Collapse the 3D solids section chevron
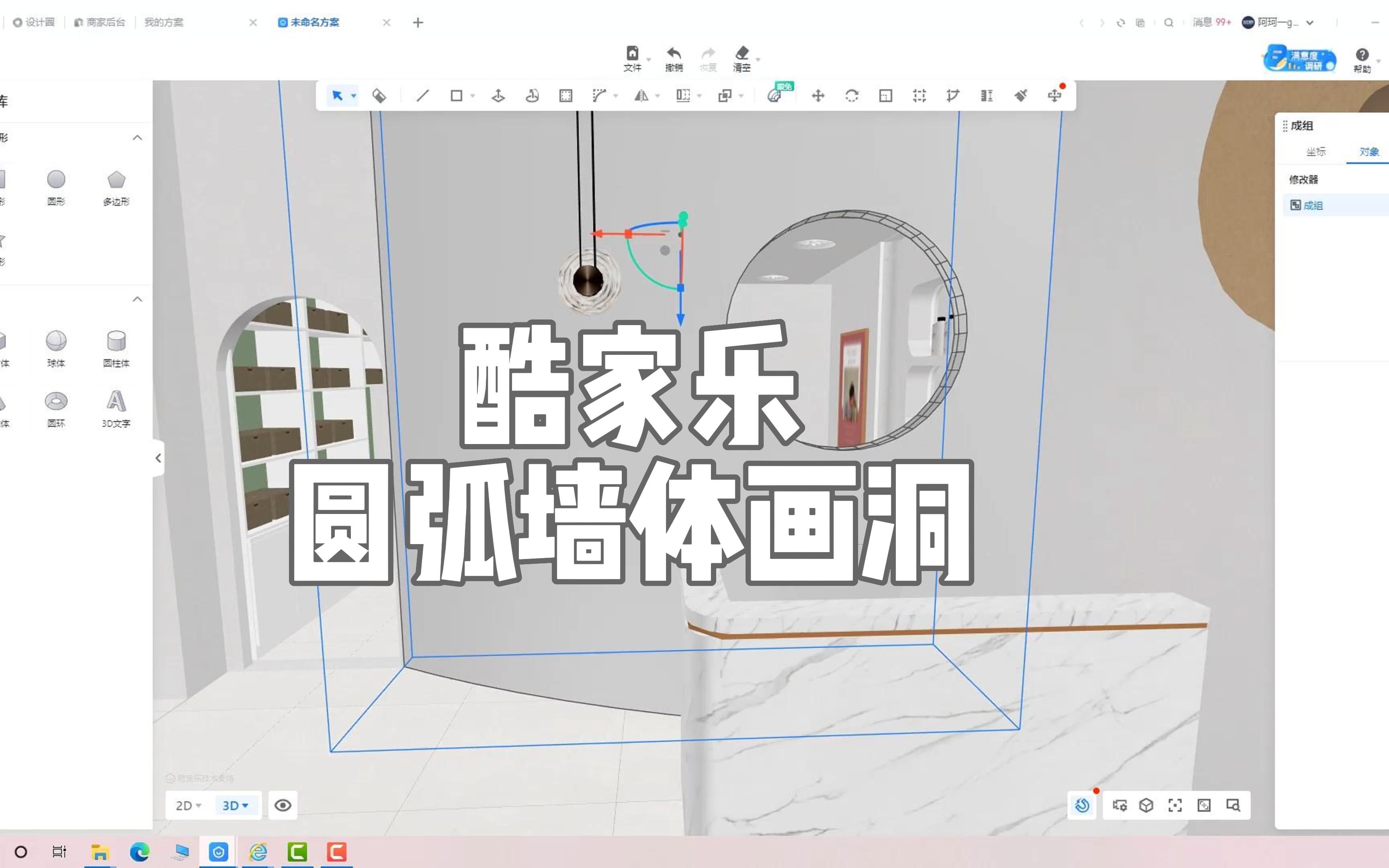 pyautogui.click(x=137, y=299)
